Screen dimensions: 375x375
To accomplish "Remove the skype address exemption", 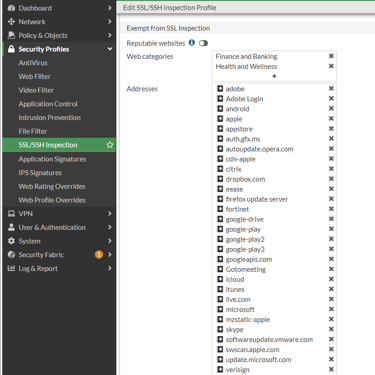I will [x=331, y=329].
